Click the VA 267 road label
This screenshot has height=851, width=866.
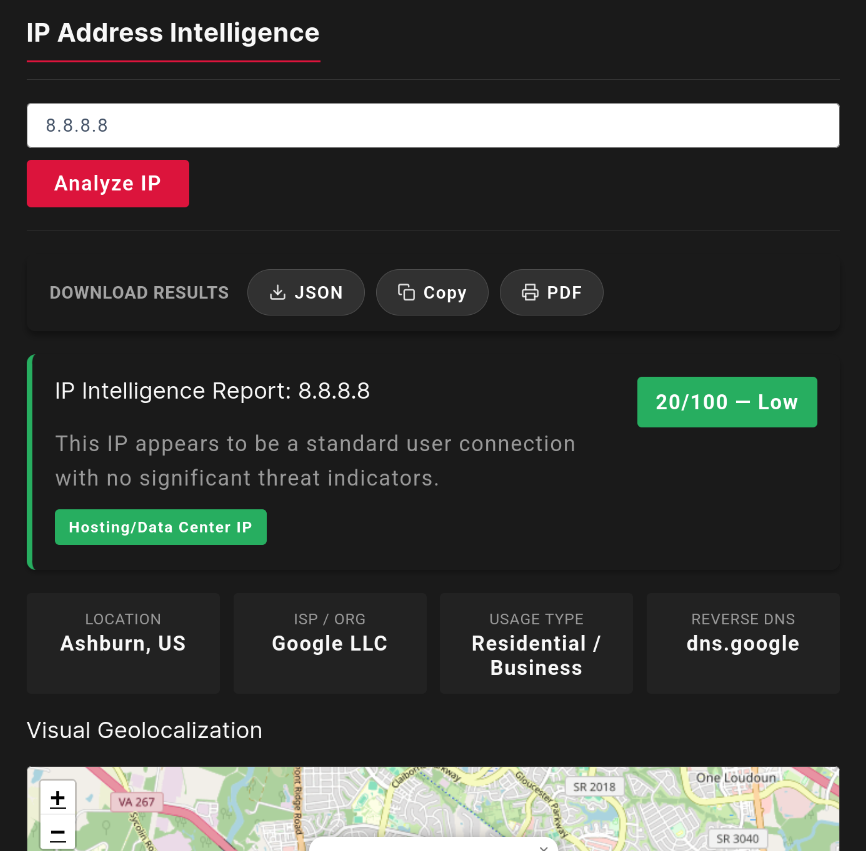[x=136, y=802]
